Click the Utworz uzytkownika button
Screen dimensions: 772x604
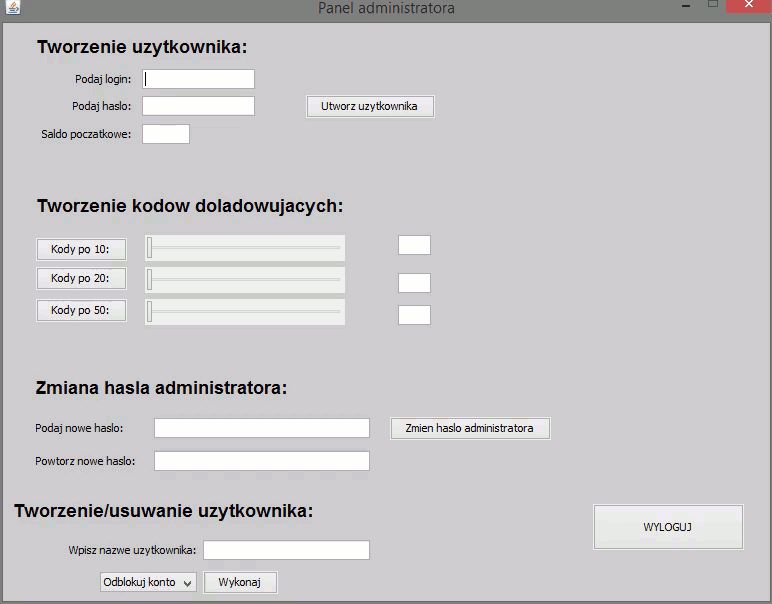[x=370, y=106]
